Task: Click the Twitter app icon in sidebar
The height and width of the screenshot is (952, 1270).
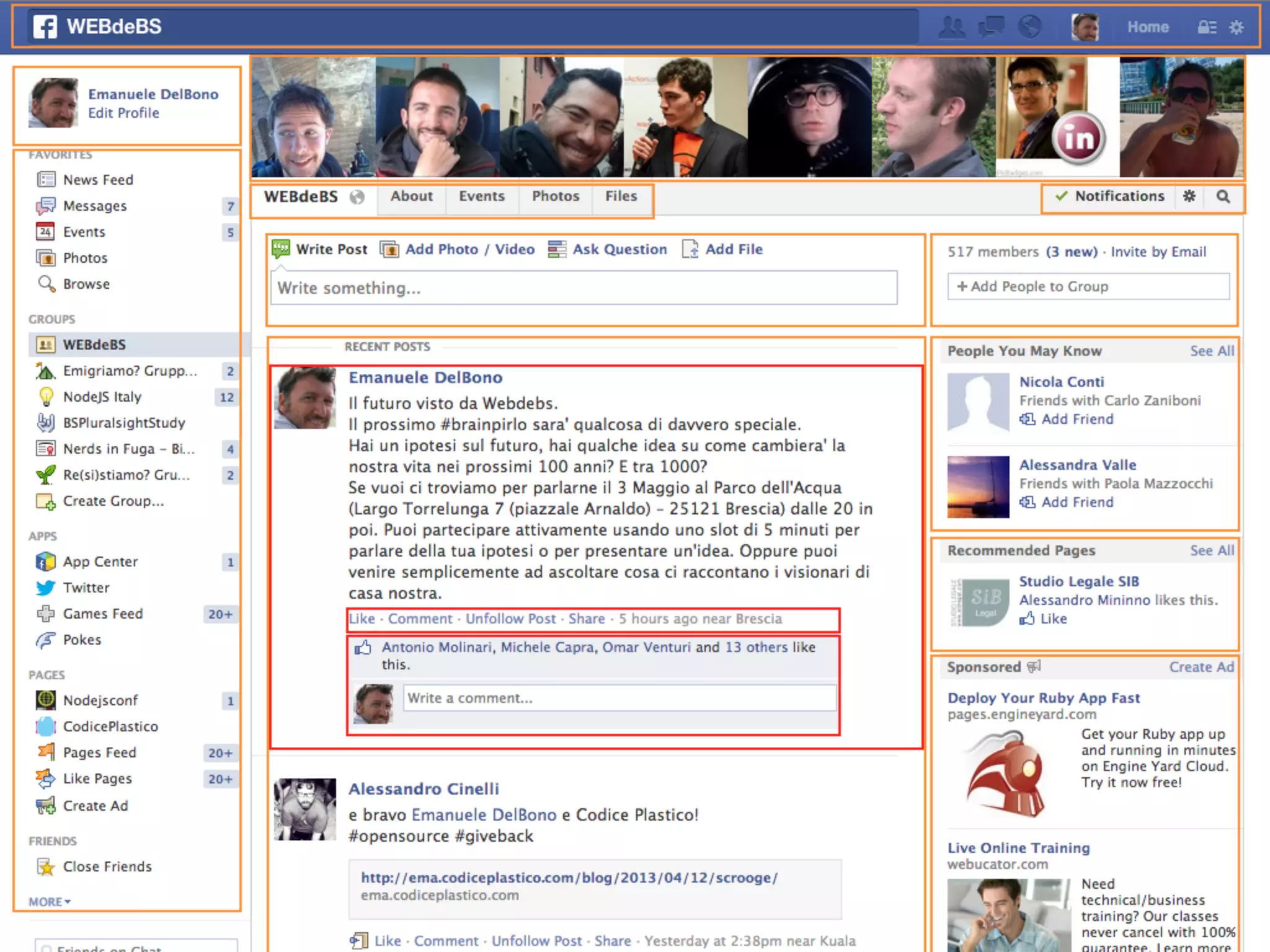Action: pos(46,588)
